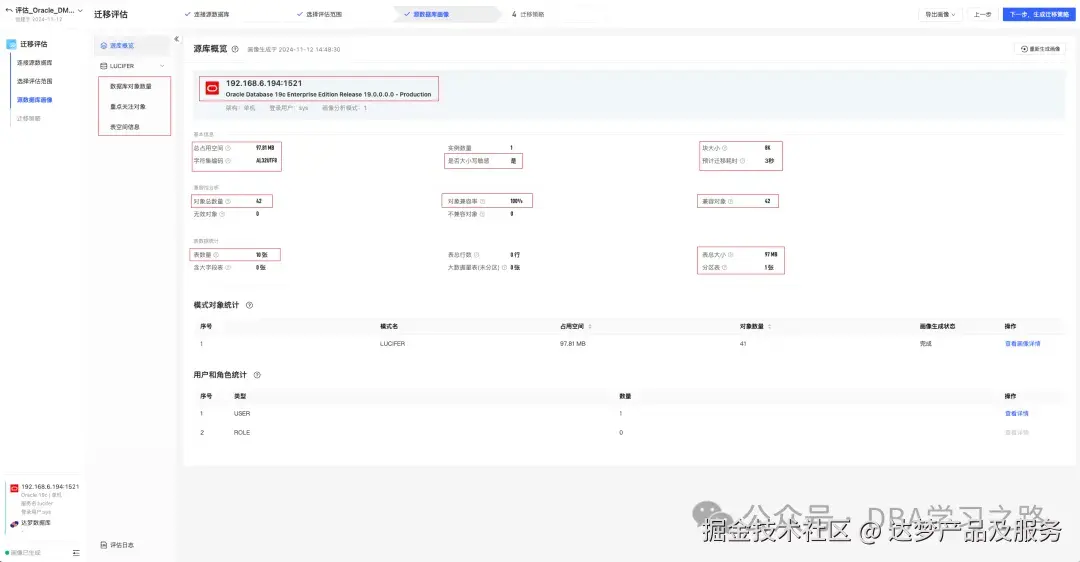Image resolution: width=1080 pixels, height=562 pixels.
Task: Click the help icon beside 用户和角色统计
Action: point(257,375)
